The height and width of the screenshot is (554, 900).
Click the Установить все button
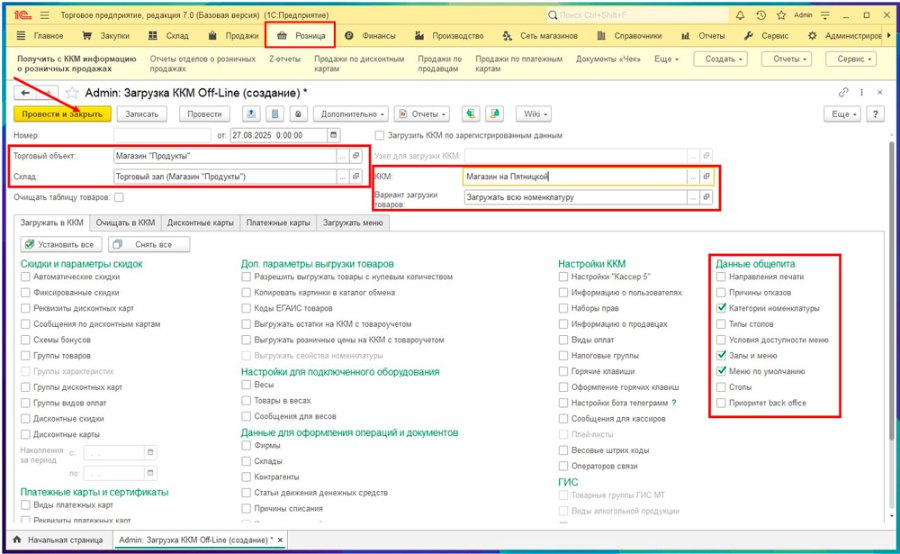(61, 245)
